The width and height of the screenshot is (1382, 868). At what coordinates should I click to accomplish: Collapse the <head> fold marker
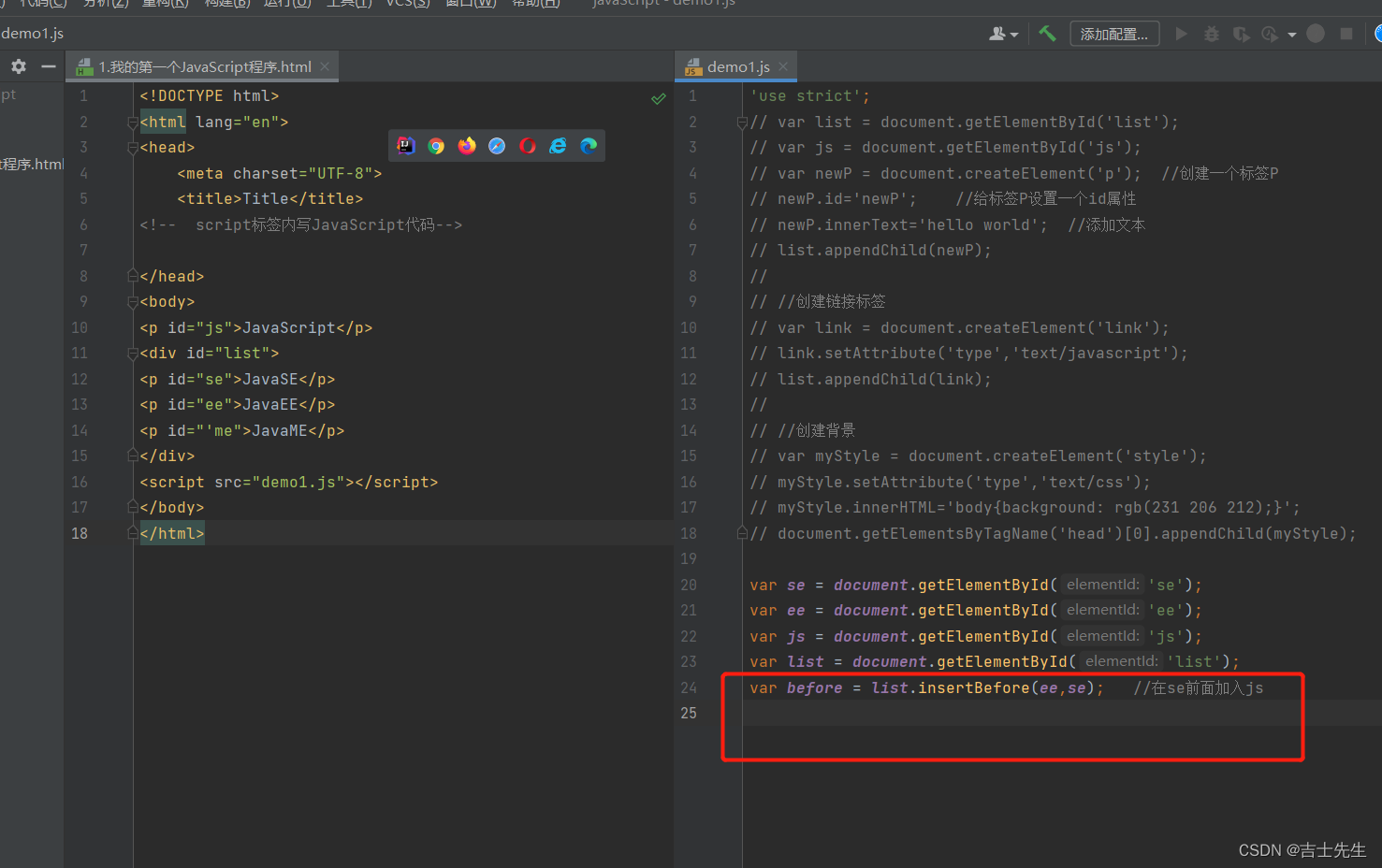coord(132,148)
